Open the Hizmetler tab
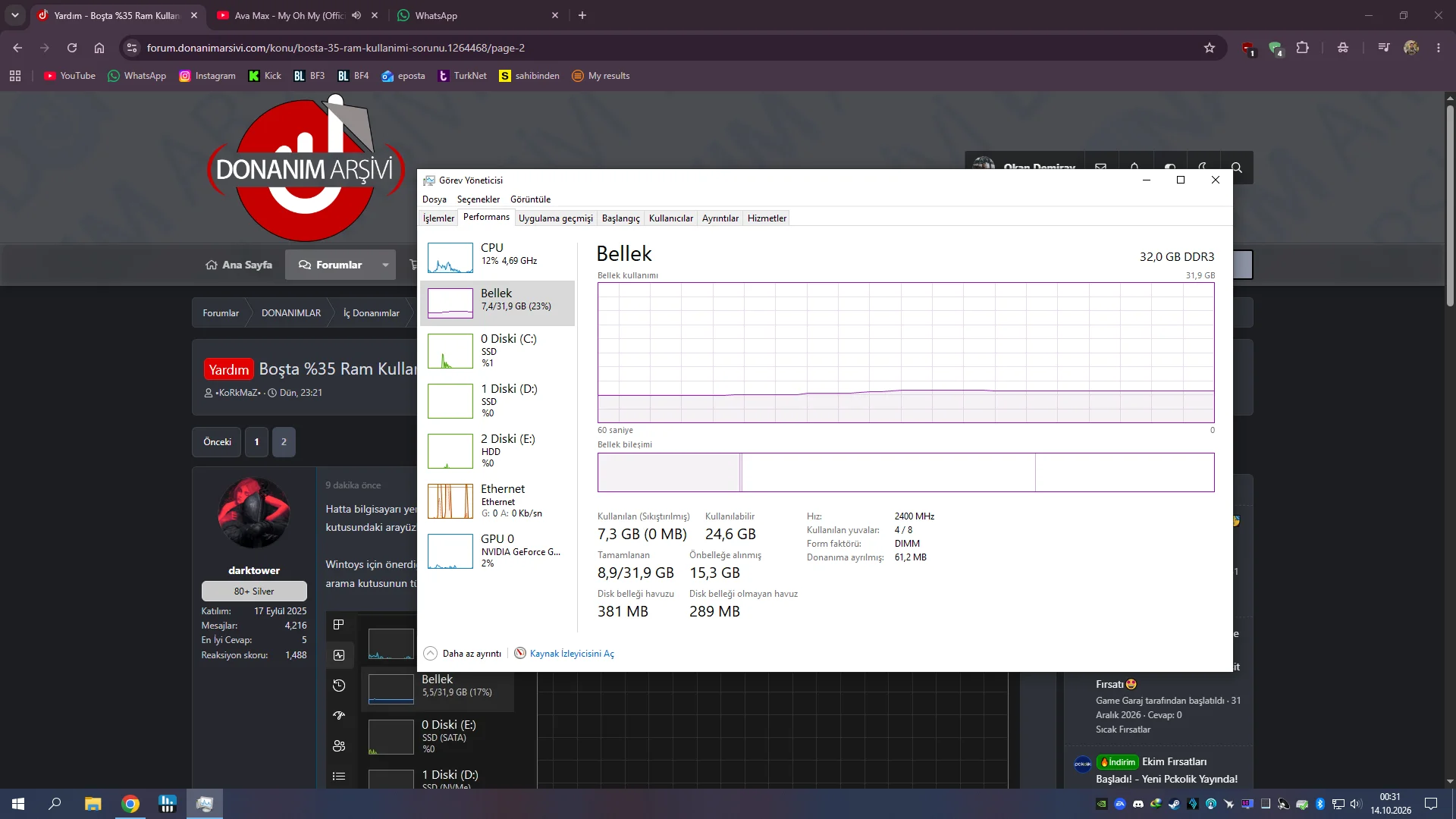The image size is (1456, 819). (x=767, y=218)
